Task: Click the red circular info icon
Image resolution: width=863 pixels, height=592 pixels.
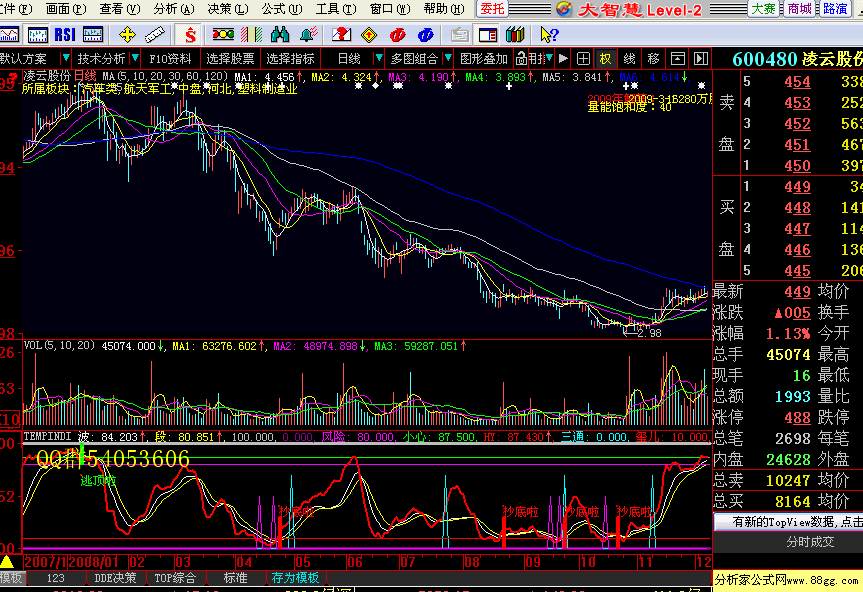Action: pyautogui.click(x=397, y=35)
